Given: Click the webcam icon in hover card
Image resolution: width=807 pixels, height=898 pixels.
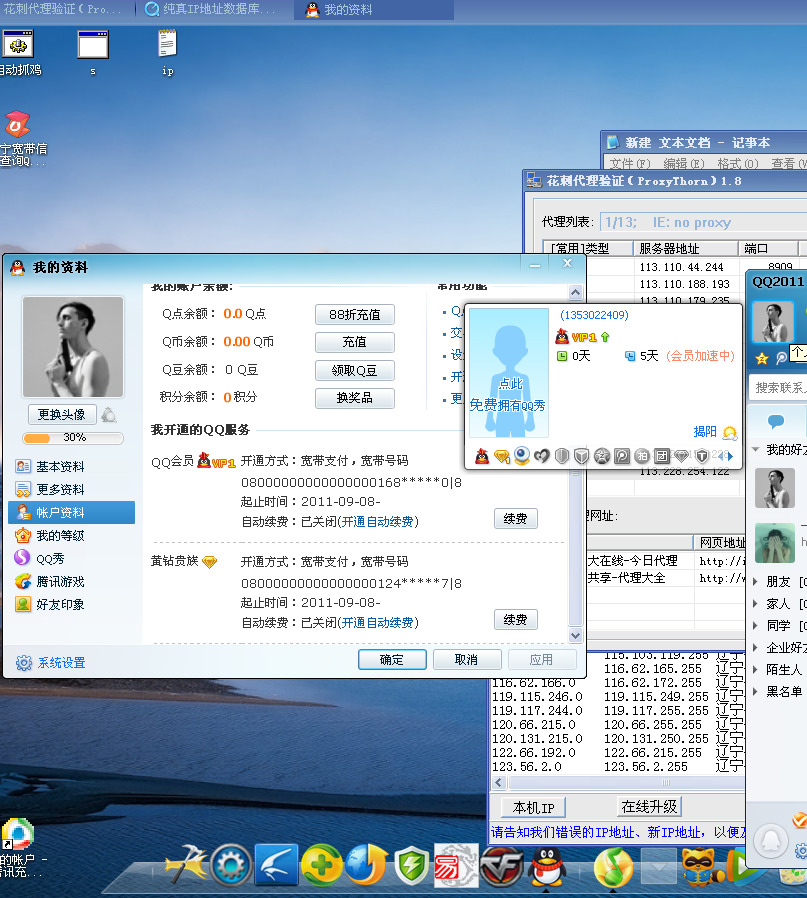Looking at the screenshot, I should tap(522, 456).
